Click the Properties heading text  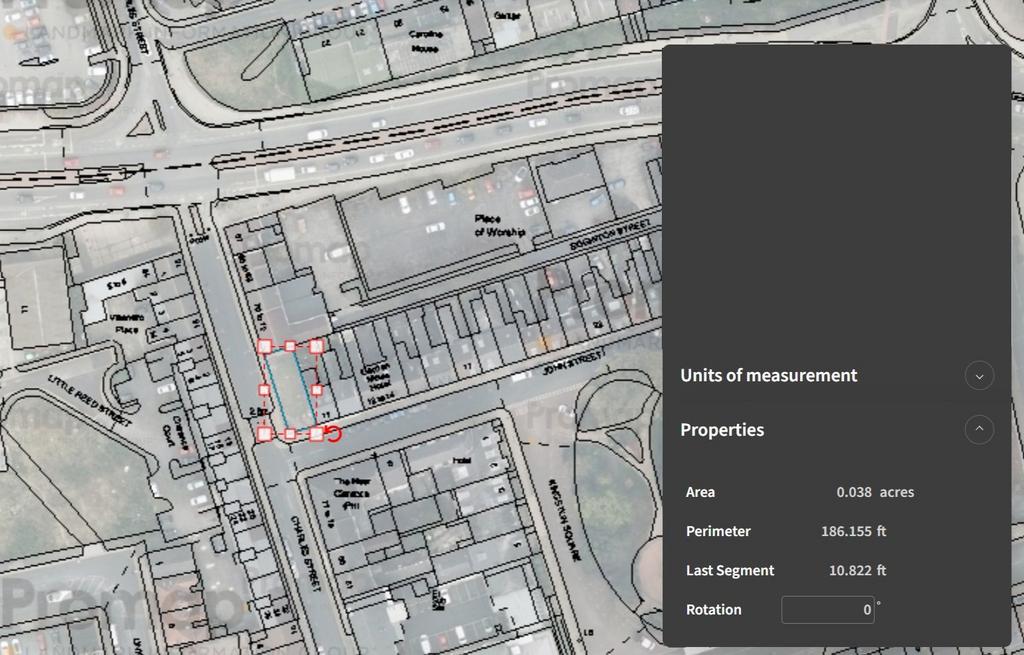(722, 430)
